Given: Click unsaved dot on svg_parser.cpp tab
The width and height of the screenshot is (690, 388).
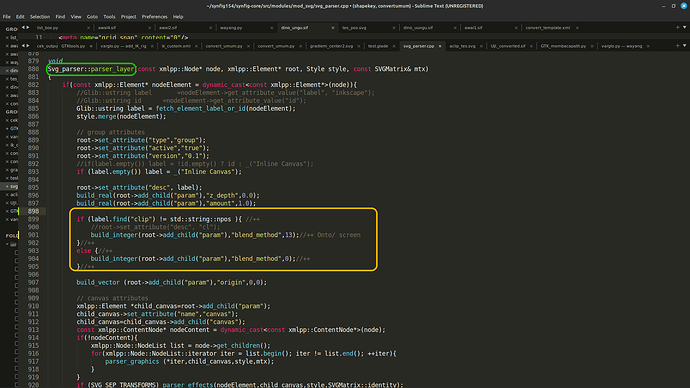Looking at the screenshot, I should (440, 46).
